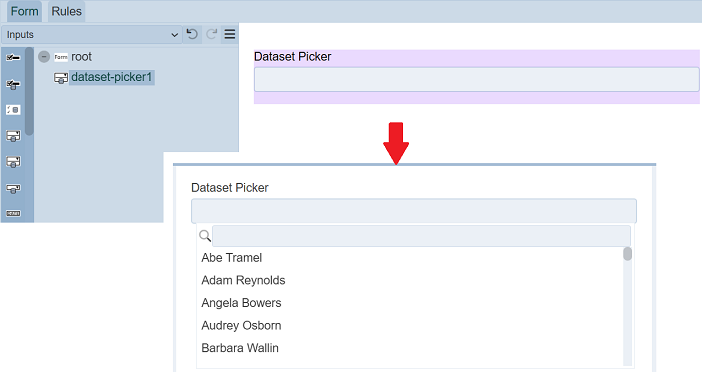Open the hamburger menu icon
Image resolution: width=702 pixels, height=372 pixels.
coord(230,34)
